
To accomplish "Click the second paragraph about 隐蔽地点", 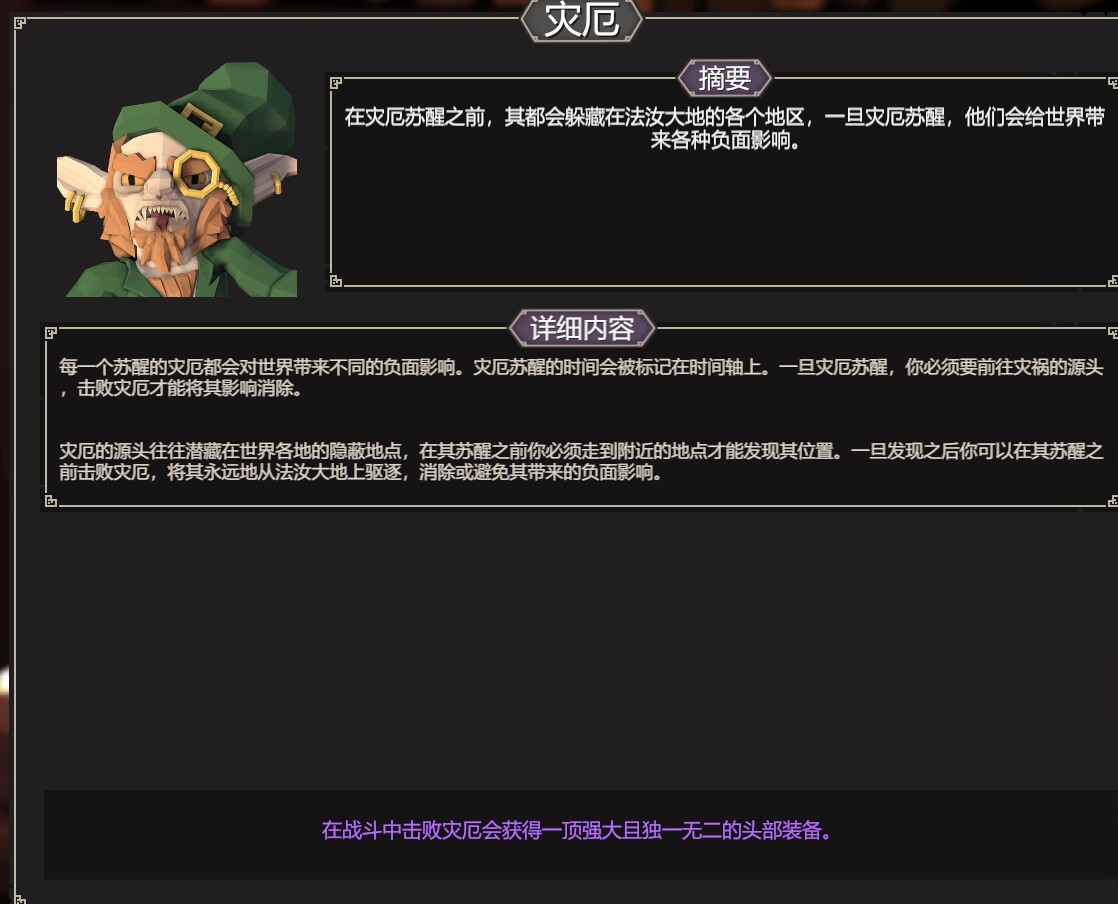I will tap(581, 461).
